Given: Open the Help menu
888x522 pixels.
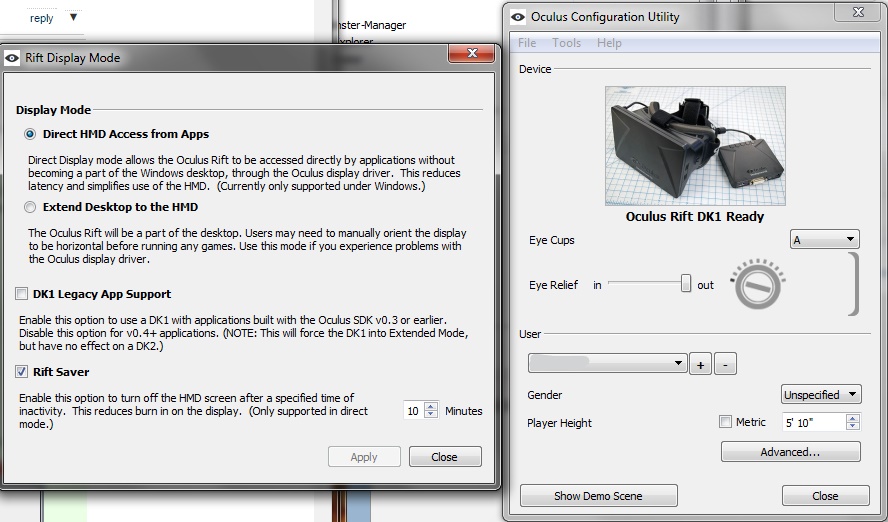Looking at the screenshot, I should click(609, 43).
